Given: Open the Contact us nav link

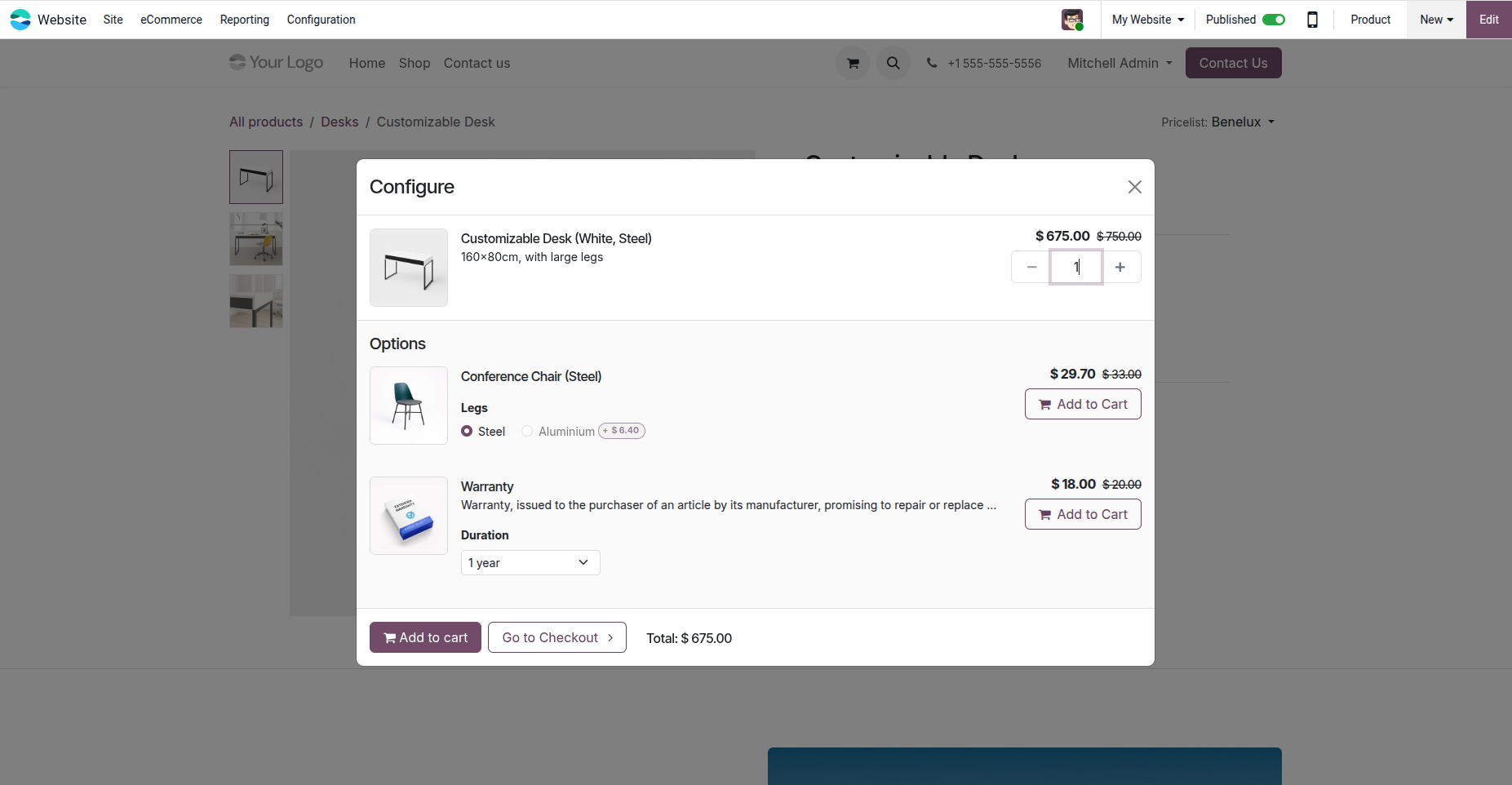Looking at the screenshot, I should click(x=477, y=63).
